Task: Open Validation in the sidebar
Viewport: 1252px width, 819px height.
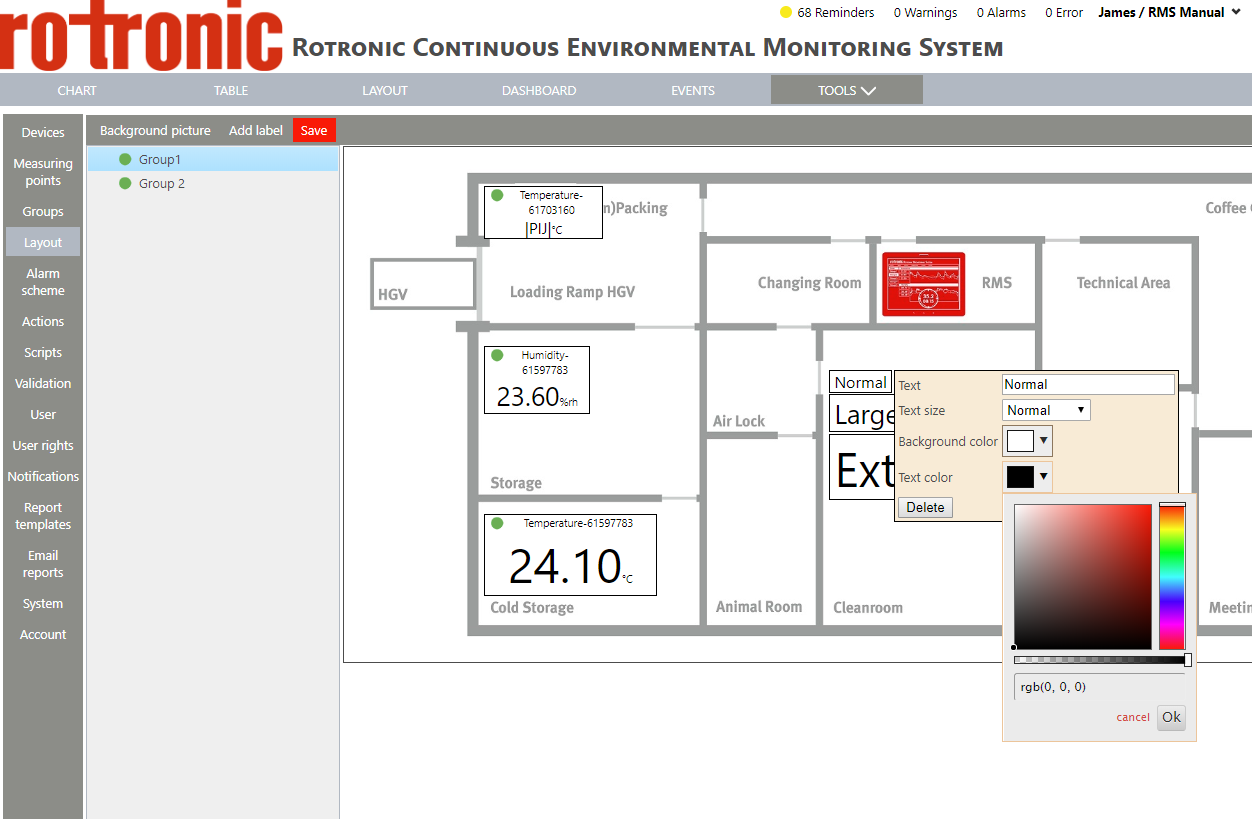Action: (43, 383)
